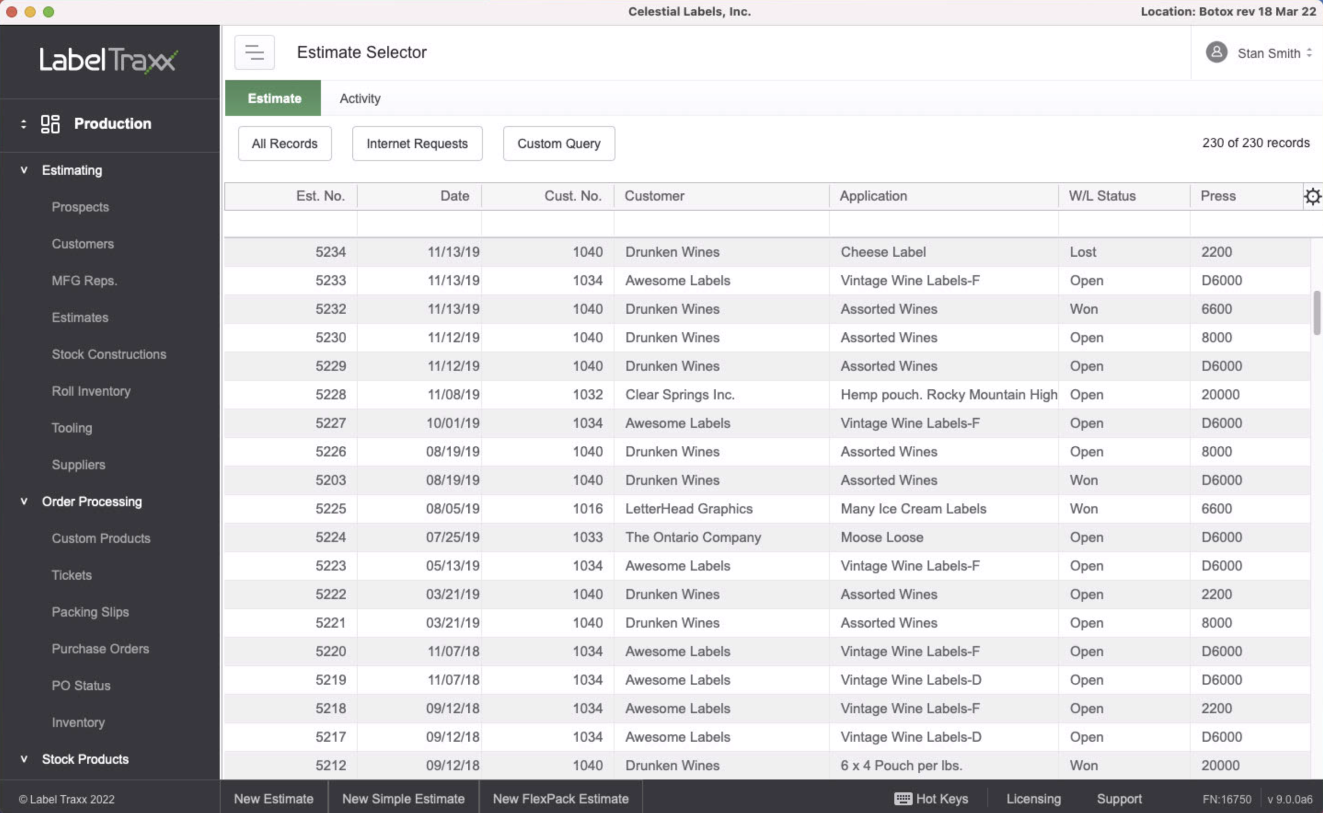The height and width of the screenshot is (813, 1323).
Task: Click the Stan Smith user avatar icon
Action: (x=1216, y=52)
